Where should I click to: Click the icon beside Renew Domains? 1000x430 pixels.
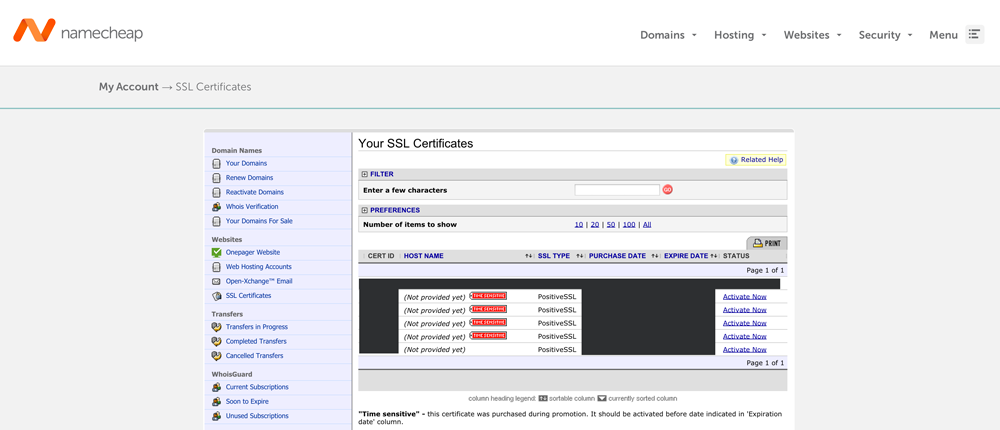click(x=216, y=178)
